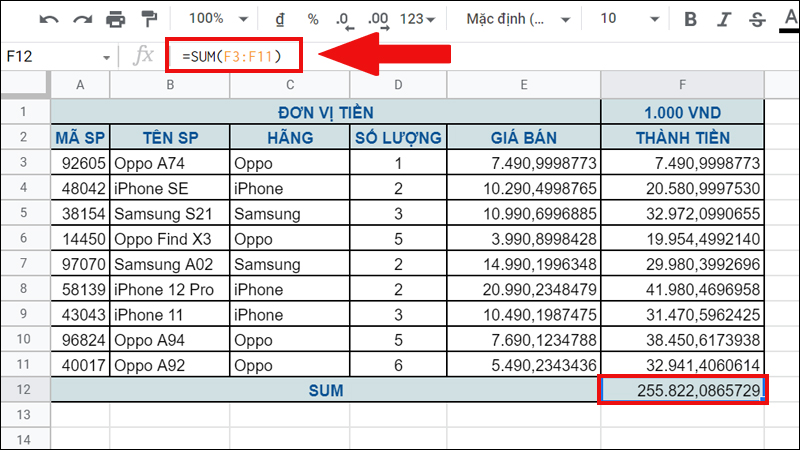800x450 pixels.
Task: Open the text color picker
Action: pos(788,19)
